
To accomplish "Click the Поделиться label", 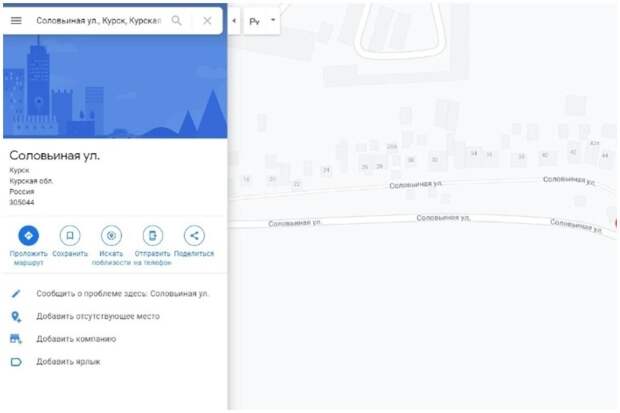I will pos(194,254).
